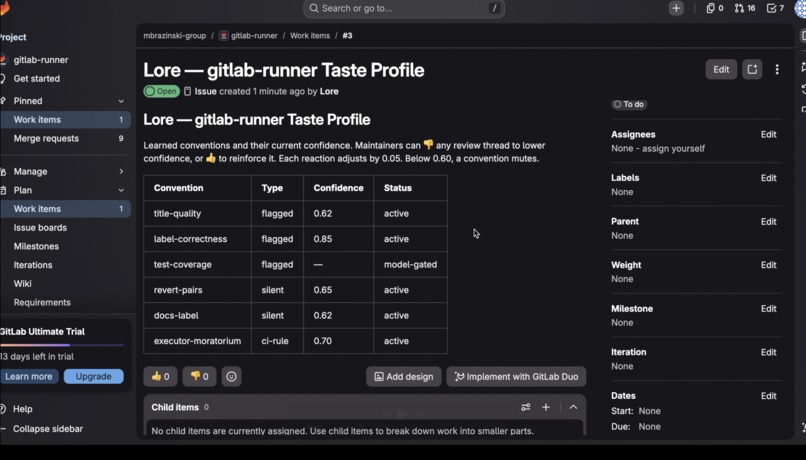The image size is (806, 460).
Task: Click the Lore author link
Action: [x=329, y=91]
